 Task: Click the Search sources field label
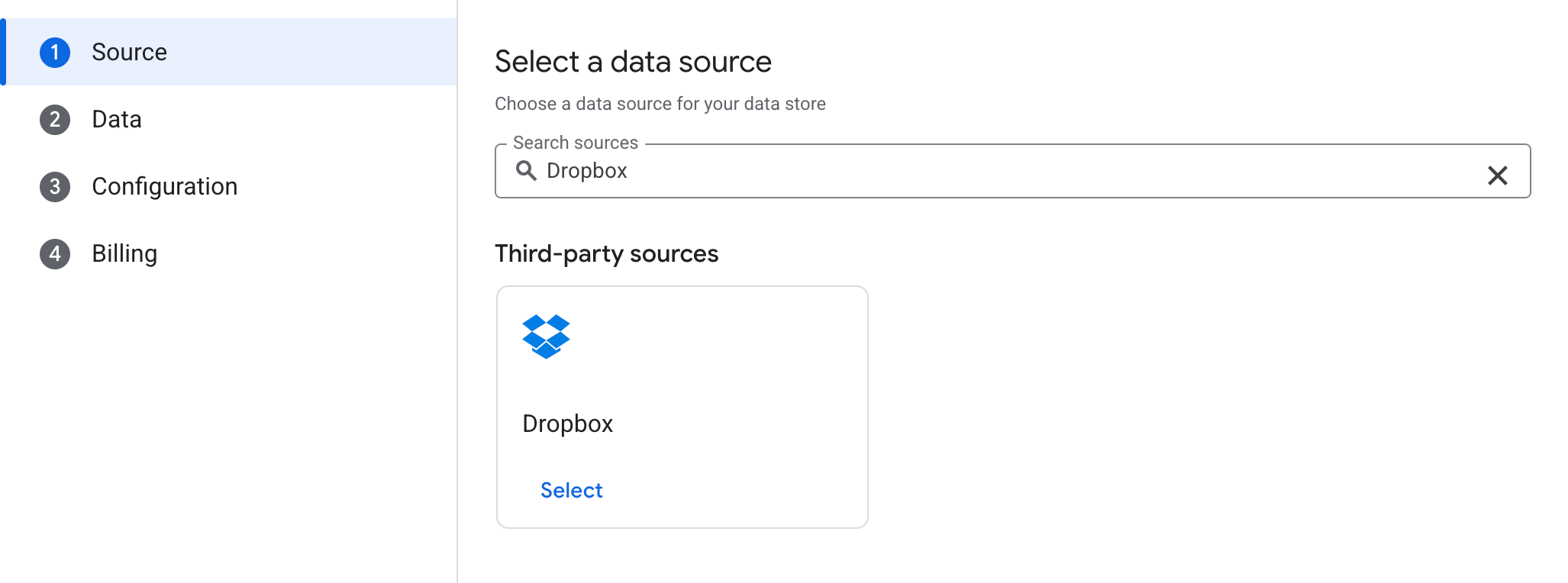[576, 142]
